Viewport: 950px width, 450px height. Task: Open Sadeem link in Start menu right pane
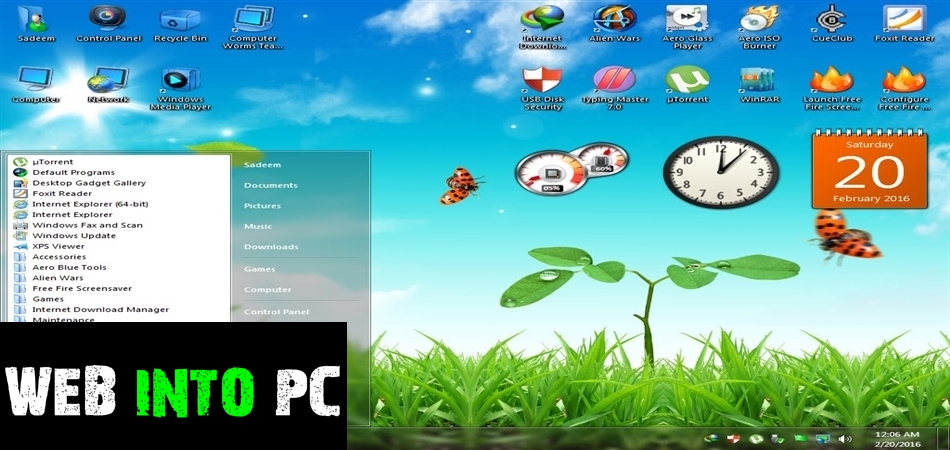[262, 165]
